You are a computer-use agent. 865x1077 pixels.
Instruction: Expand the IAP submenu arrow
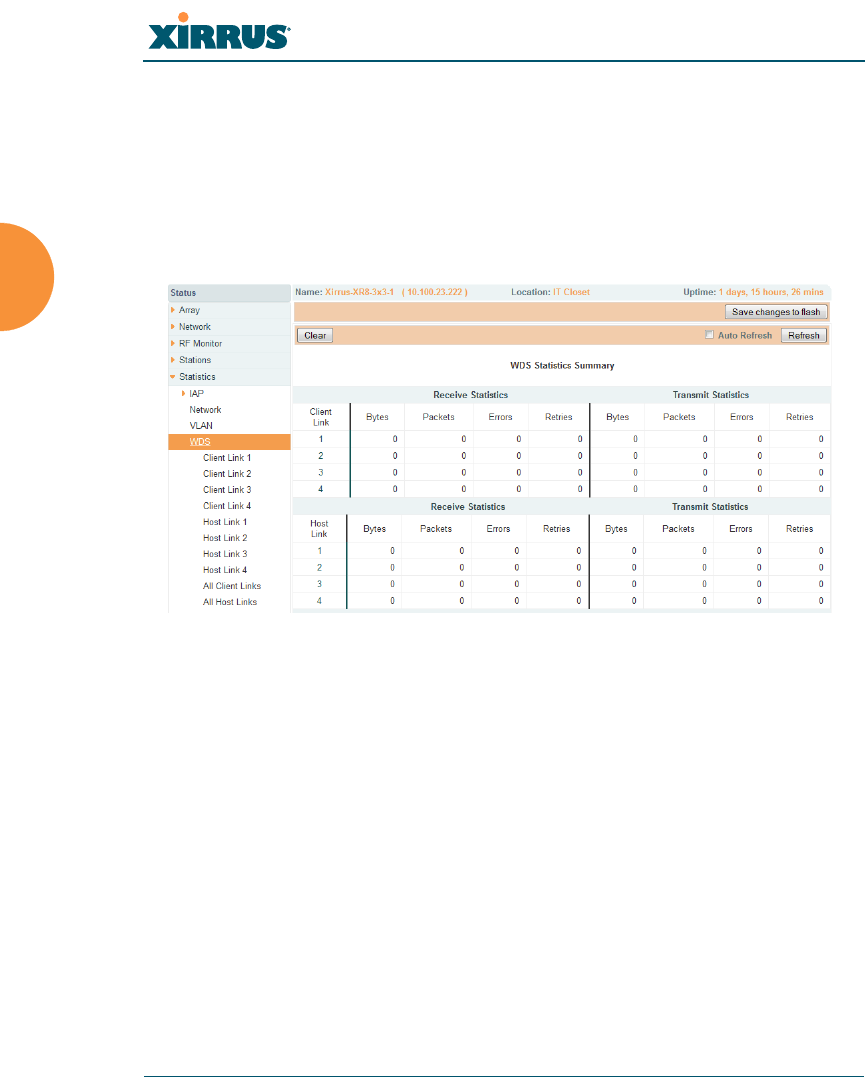[183, 394]
